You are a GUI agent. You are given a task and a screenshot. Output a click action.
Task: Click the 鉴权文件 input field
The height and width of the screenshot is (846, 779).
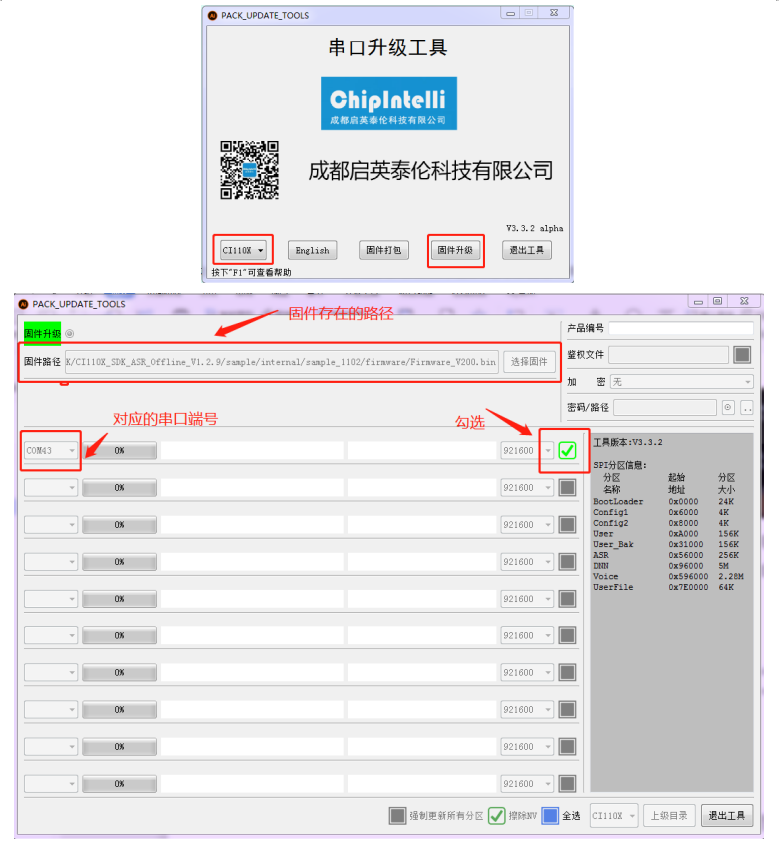coord(668,354)
